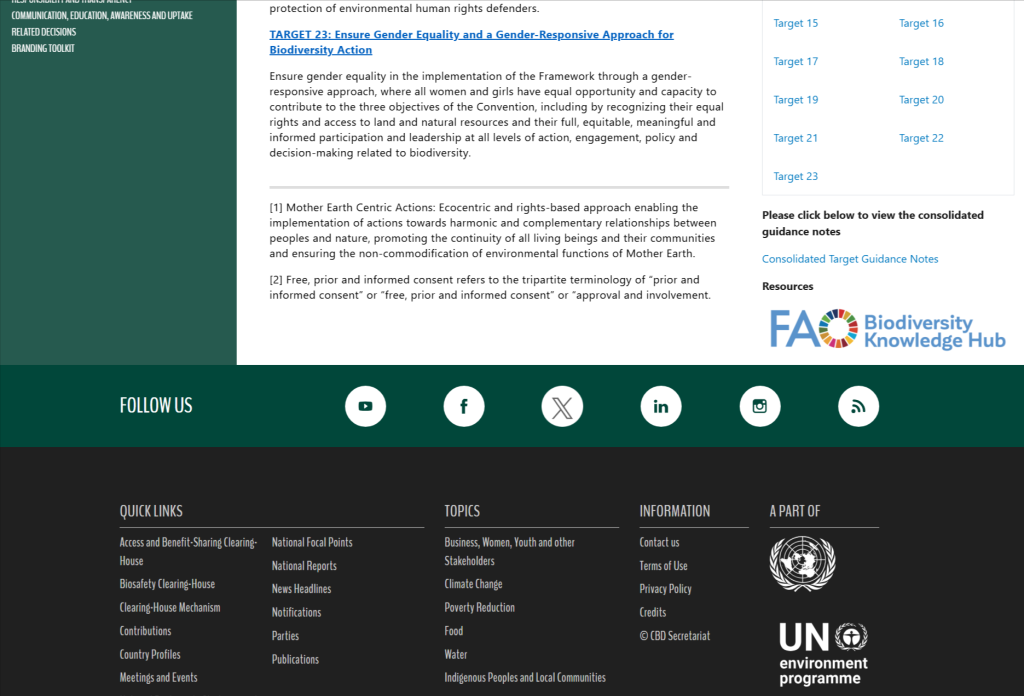Select Related Decisions in left menu
Screen dimensions: 1024x696
click(x=44, y=31)
